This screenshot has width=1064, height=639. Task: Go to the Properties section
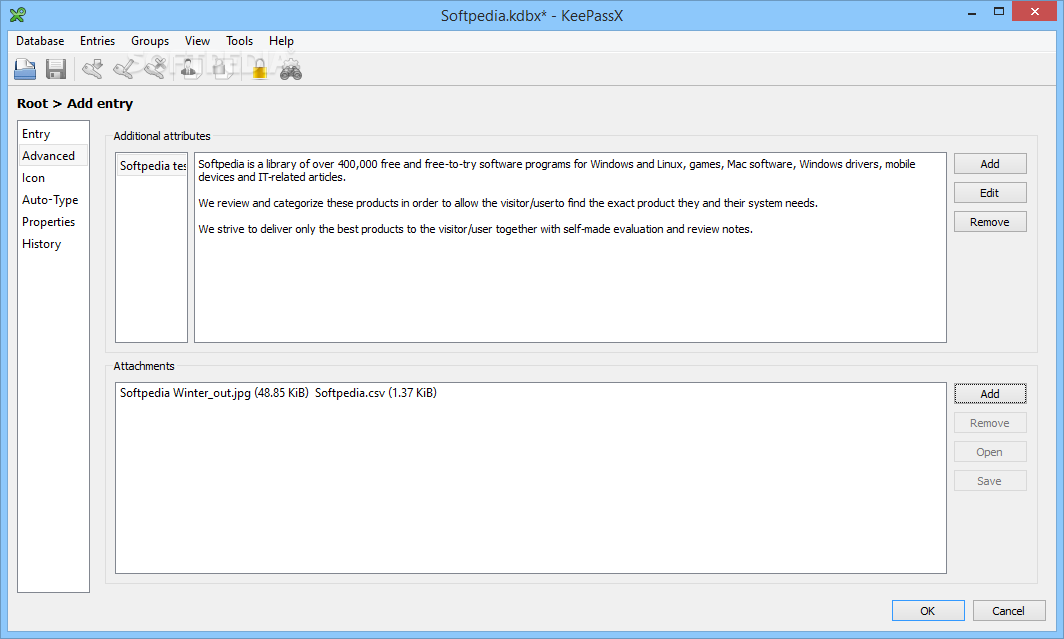53,222
